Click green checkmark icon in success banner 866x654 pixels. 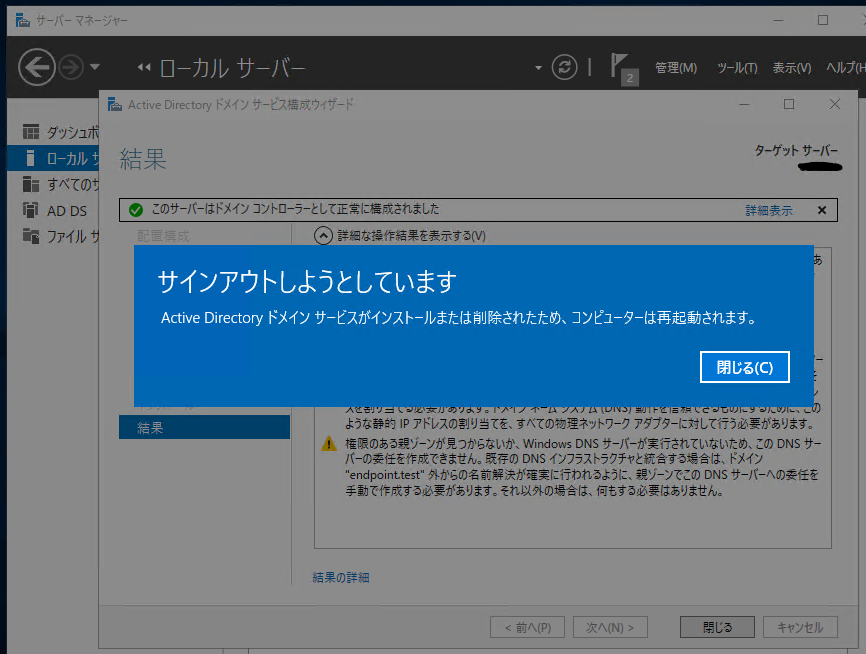[x=136, y=210]
